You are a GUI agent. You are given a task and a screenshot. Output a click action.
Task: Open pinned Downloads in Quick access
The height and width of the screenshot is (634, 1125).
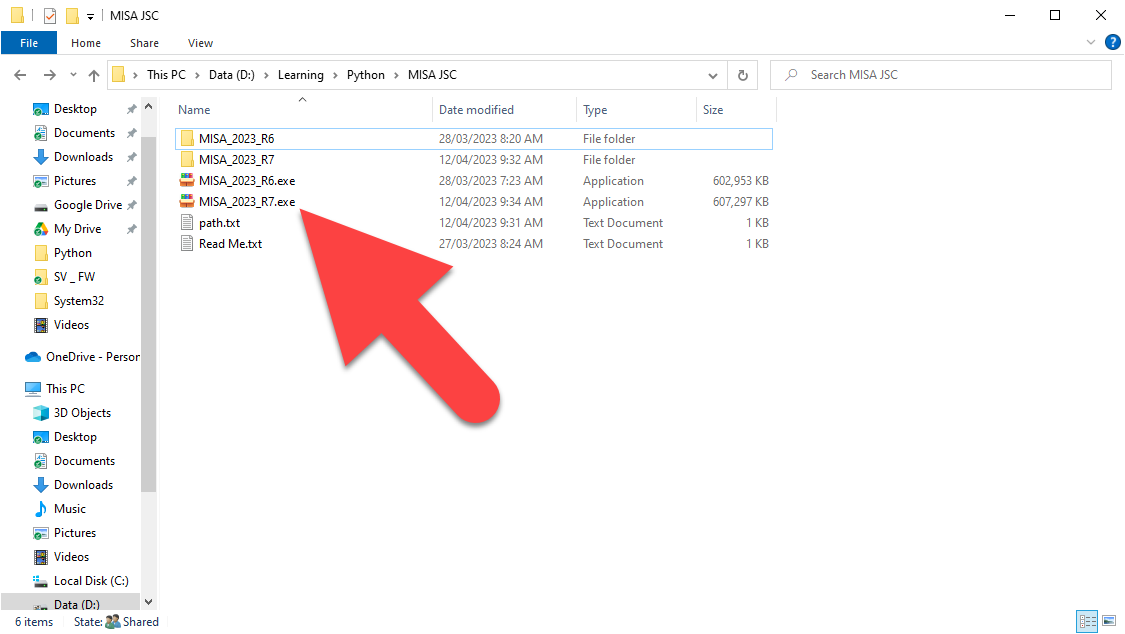click(83, 157)
